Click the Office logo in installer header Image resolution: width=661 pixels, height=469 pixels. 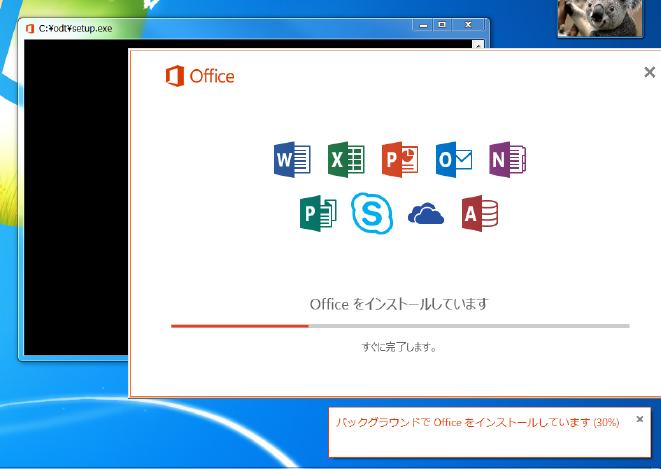(200, 76)
